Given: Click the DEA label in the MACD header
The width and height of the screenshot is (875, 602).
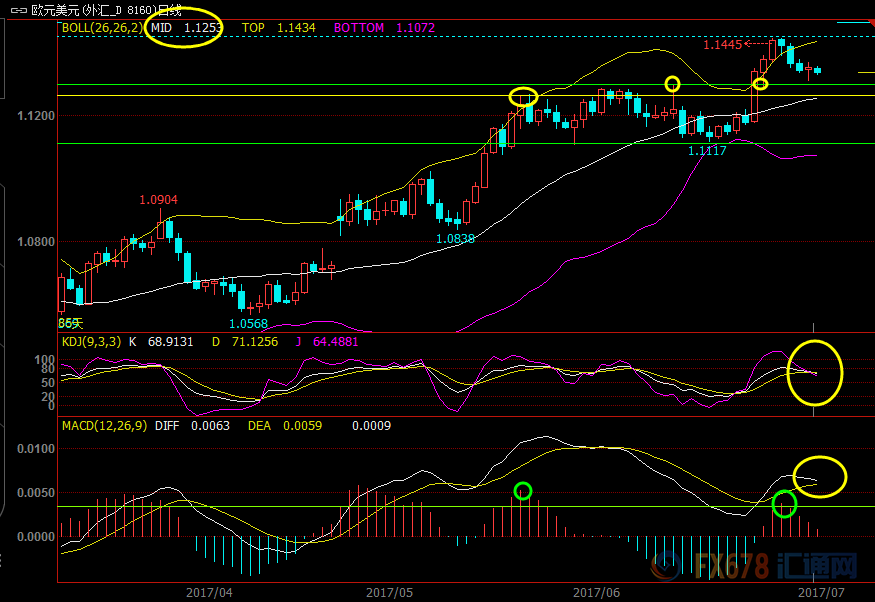Looking at the screenshot, I should [259, 426].
